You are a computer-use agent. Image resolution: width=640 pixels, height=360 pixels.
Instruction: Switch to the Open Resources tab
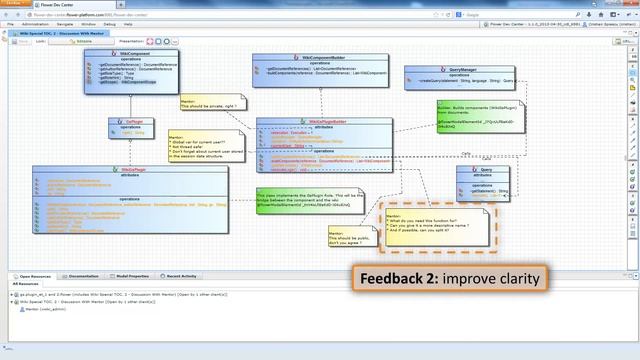[32, 276]
